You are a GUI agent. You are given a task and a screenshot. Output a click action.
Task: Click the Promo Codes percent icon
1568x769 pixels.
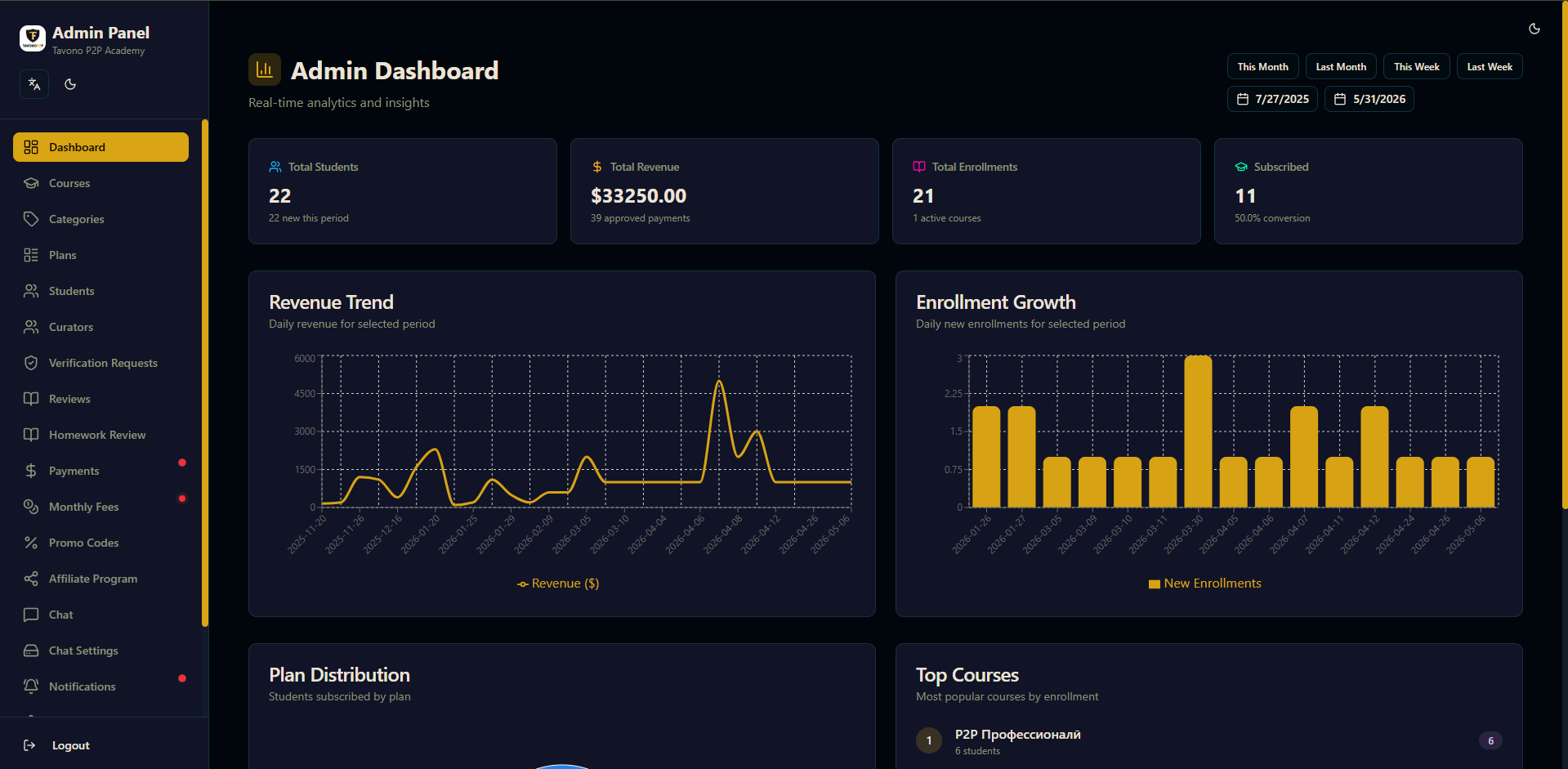point(31,543)
